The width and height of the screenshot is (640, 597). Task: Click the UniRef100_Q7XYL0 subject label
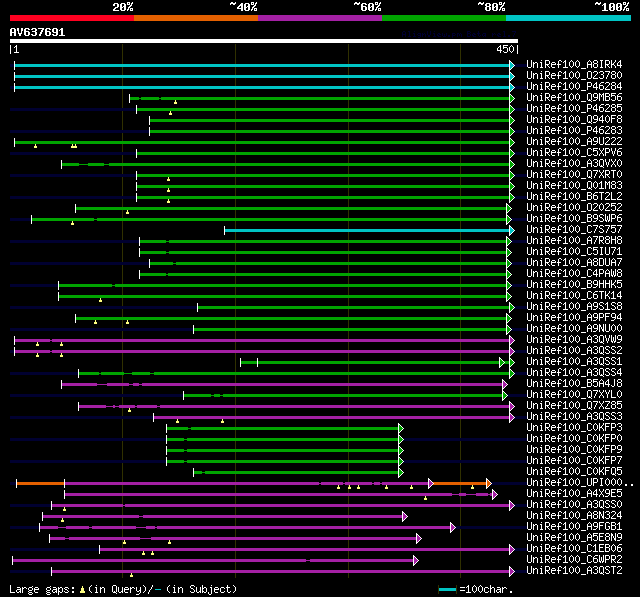pos(574,395)
